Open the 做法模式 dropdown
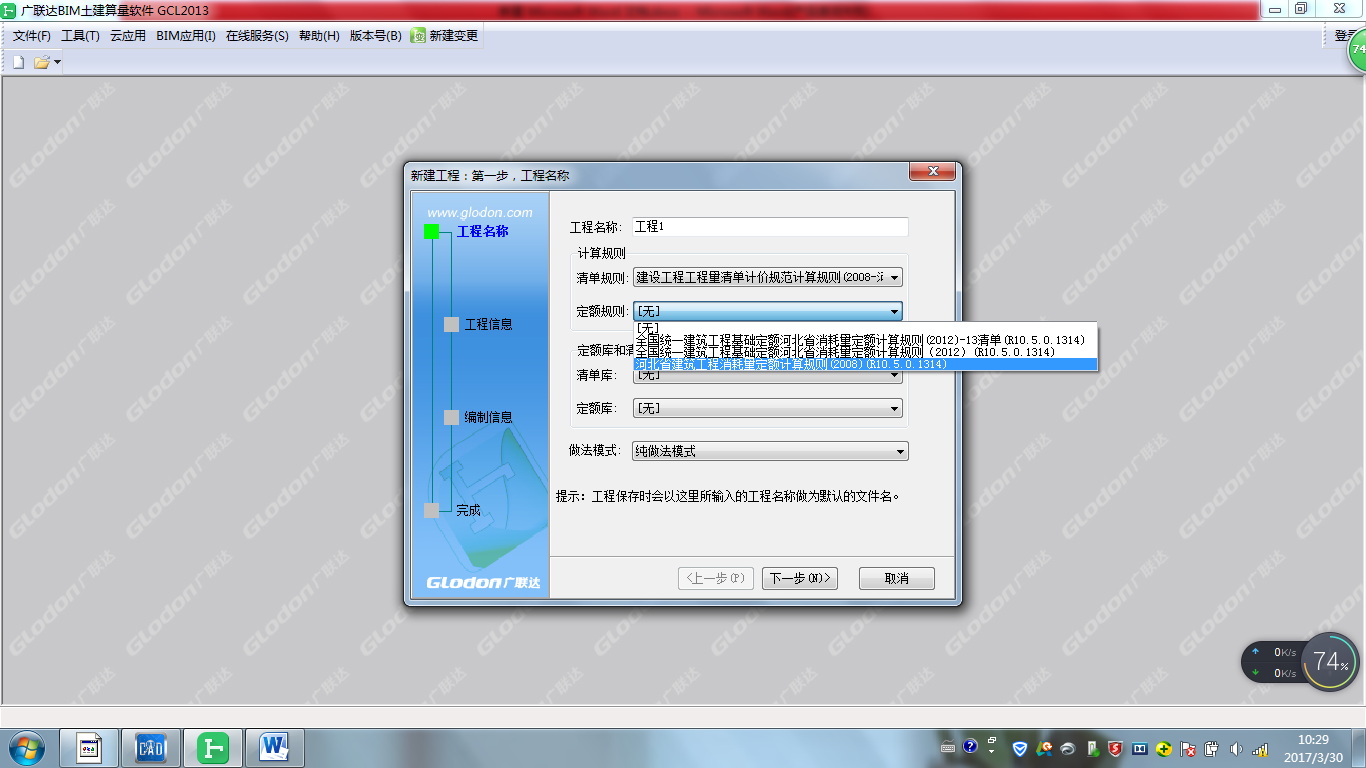Screen dimensions: 1366x768 pyautogui.click(x=771, y=451)
